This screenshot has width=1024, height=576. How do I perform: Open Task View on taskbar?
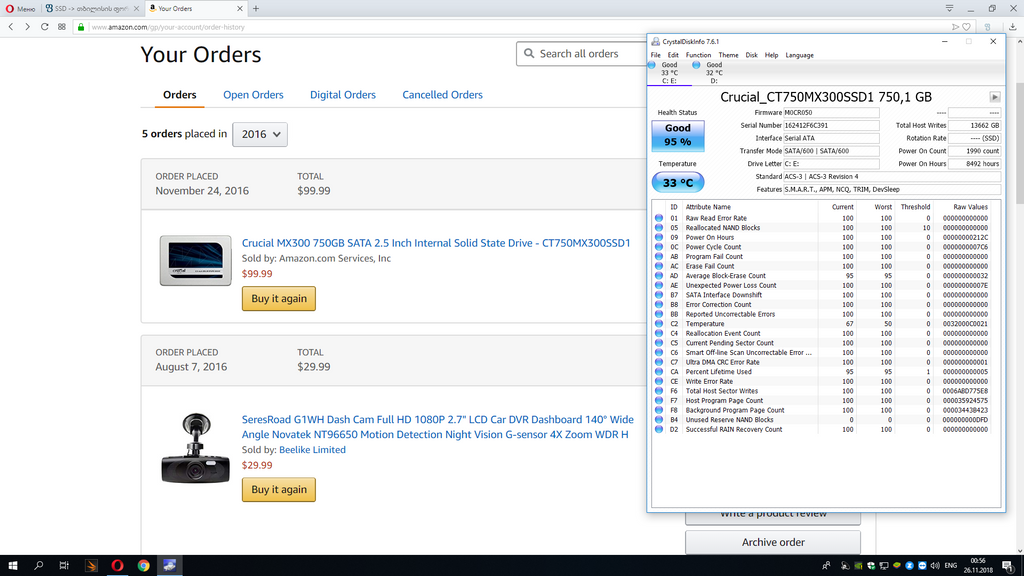[x=64, y=566]
